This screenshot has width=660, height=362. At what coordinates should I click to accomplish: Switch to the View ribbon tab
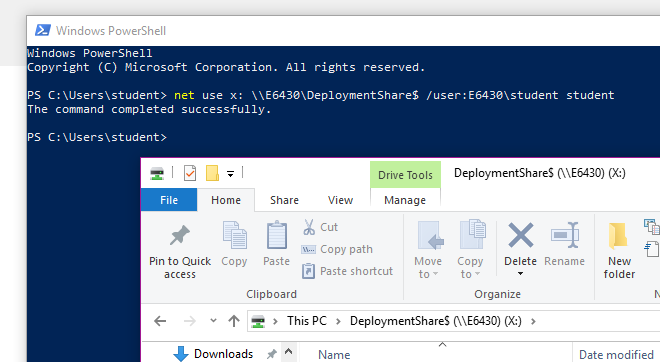[x=340, y=200]
